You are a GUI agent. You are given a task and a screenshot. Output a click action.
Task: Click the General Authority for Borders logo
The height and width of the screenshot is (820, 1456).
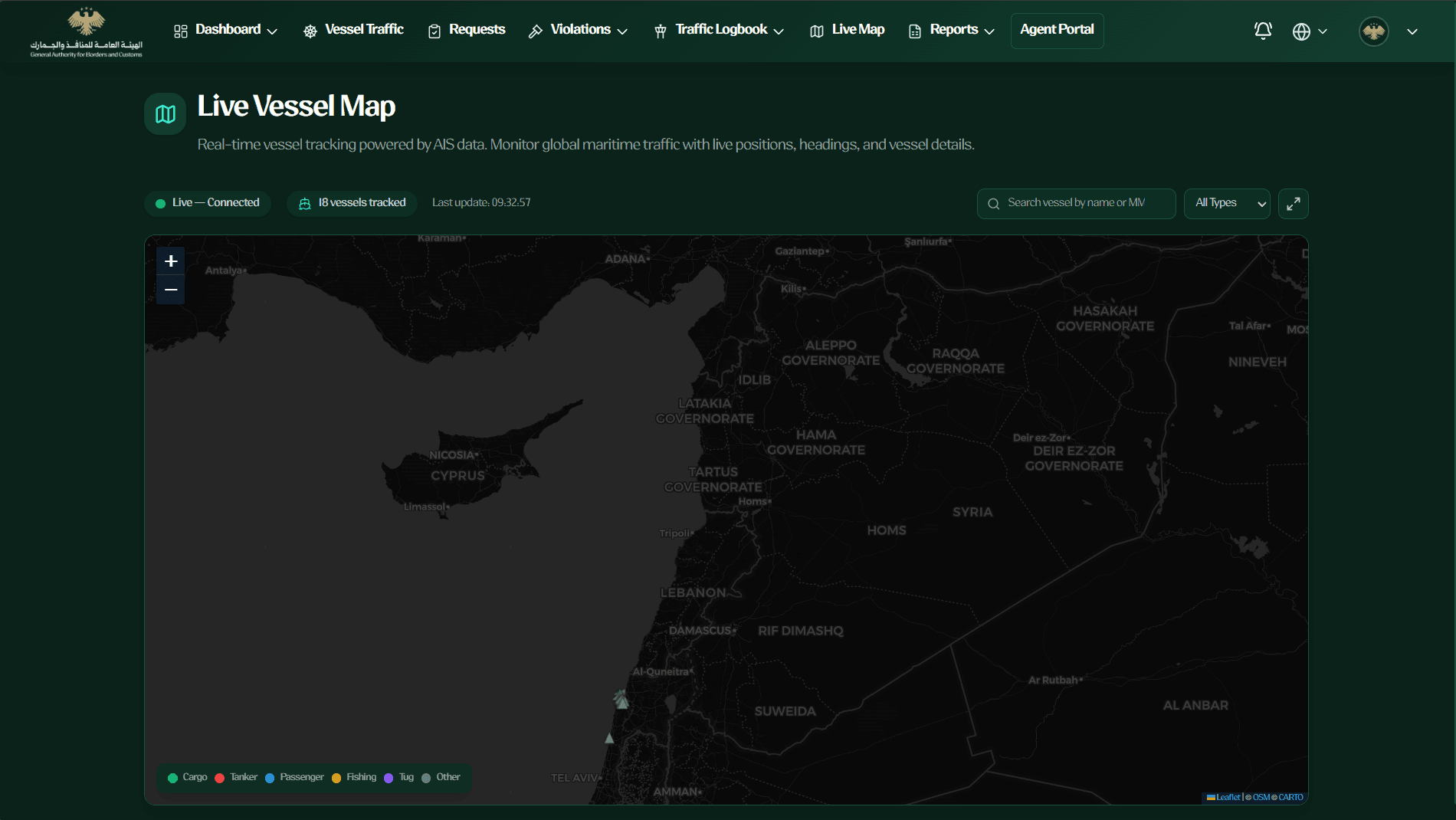87,31
